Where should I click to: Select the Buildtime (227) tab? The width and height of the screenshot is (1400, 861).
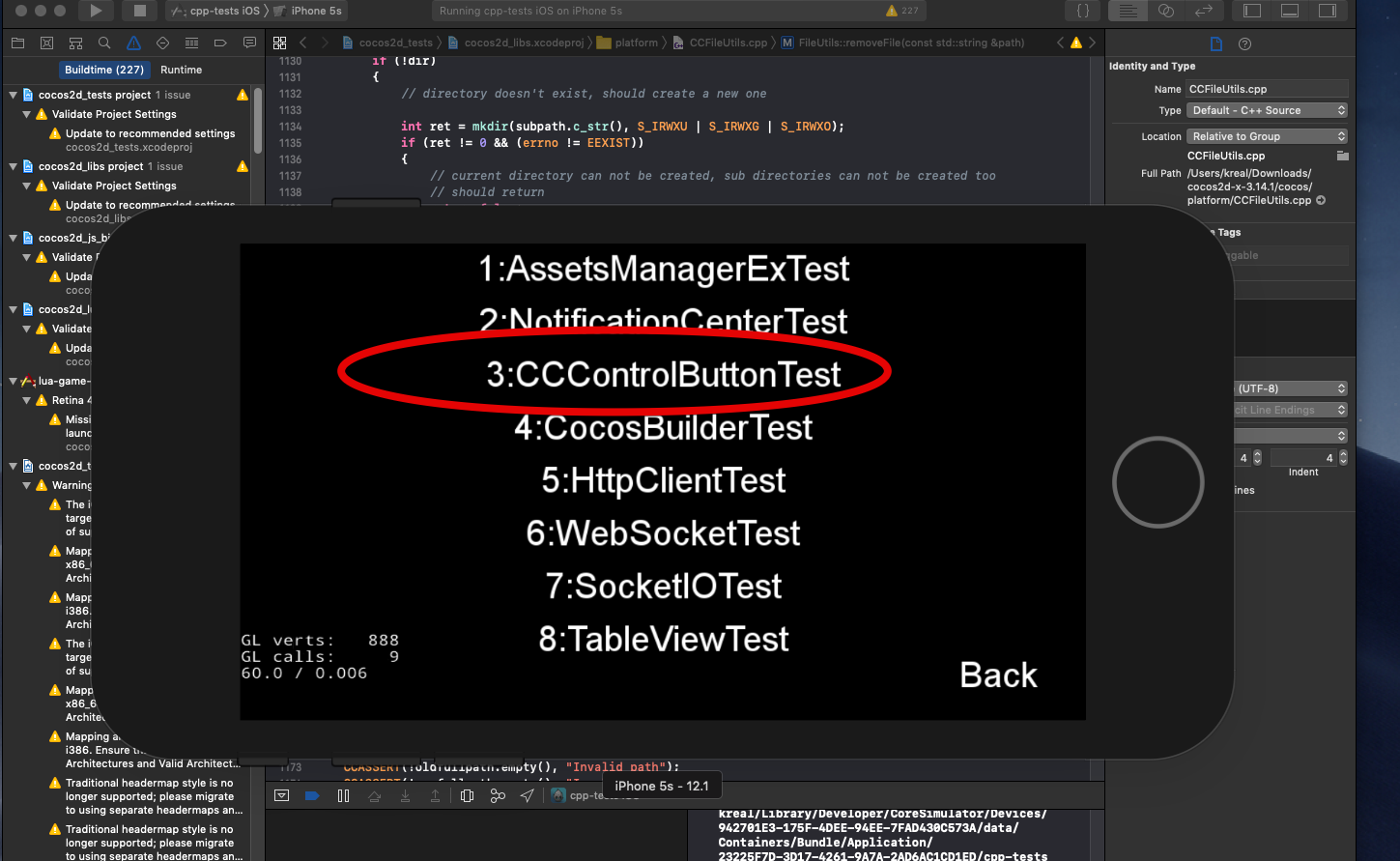point(104,70)
